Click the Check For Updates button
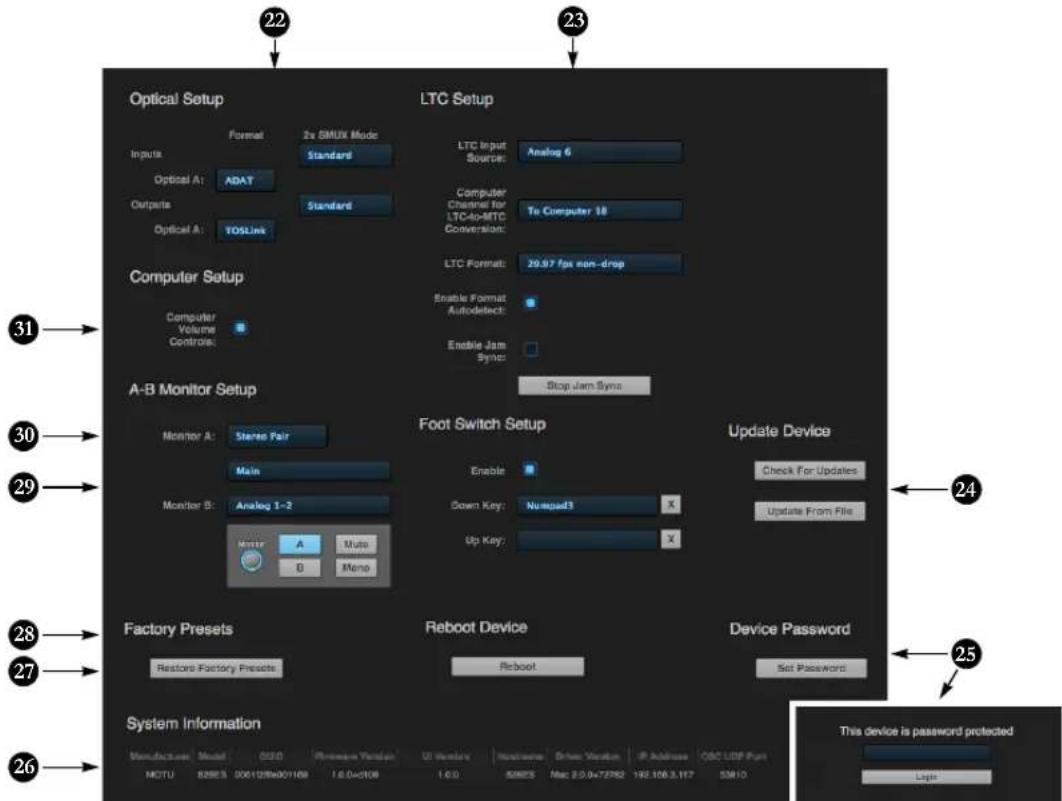Image resolution: width=1062 pixels, height=801 pixels. coord(809,471)
